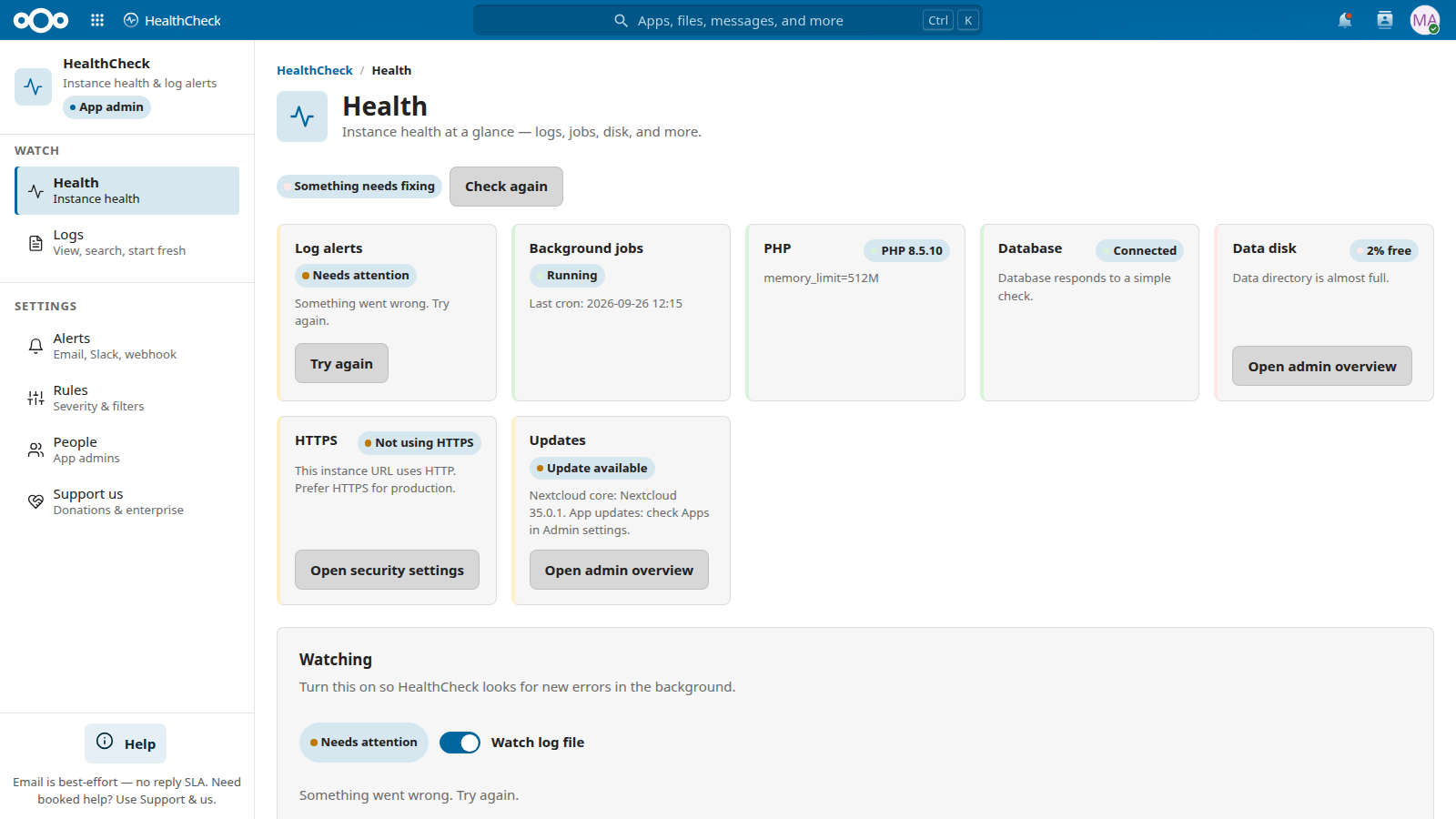1456x819 pixels.
Task: Open the contacts icon in header
Action: pyautogui.click(x=1385, y=20)
